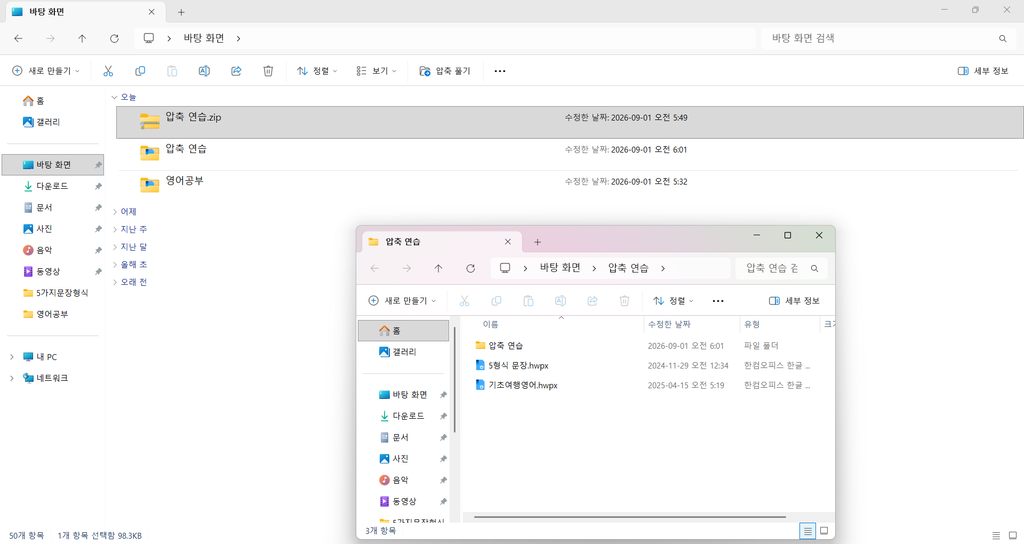
Task: Click the up arrow in the back window
Action: (82, 39)
